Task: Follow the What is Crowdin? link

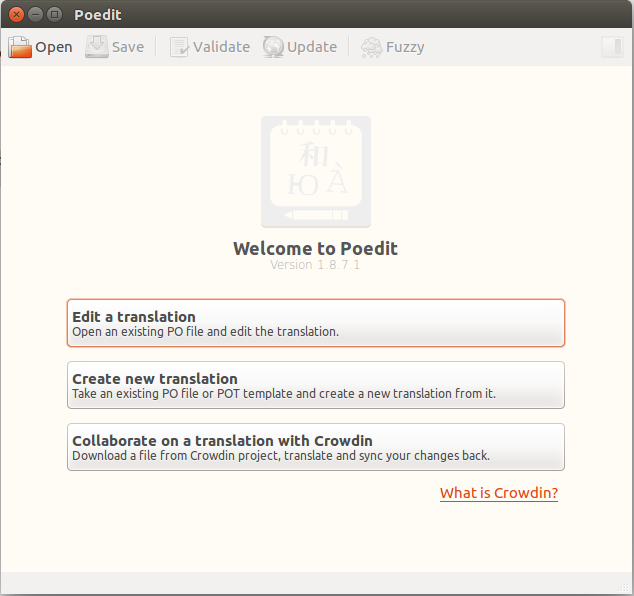Action: point(498,493)
